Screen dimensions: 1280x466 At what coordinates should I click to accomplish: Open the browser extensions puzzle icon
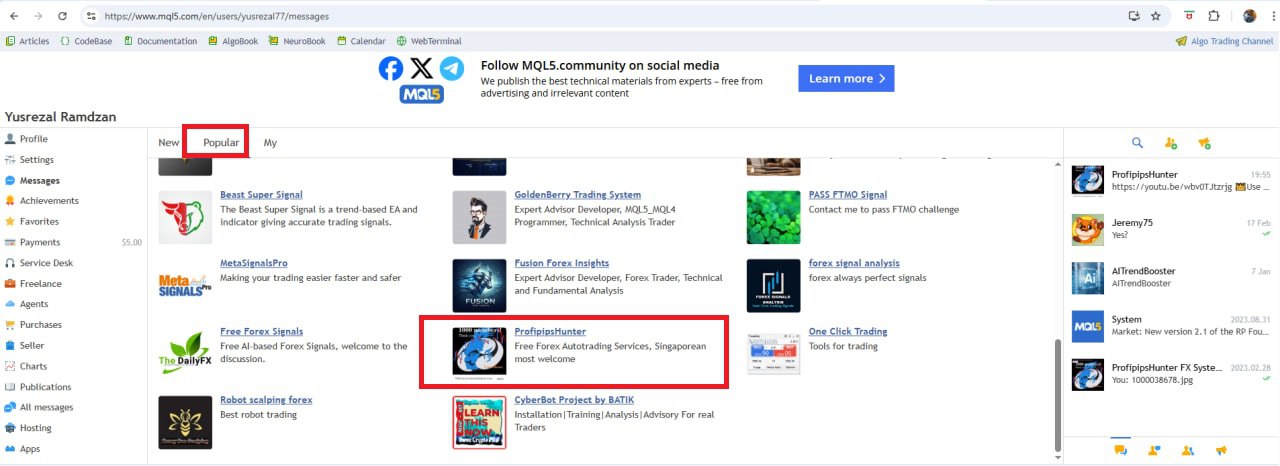(1214, 16)
